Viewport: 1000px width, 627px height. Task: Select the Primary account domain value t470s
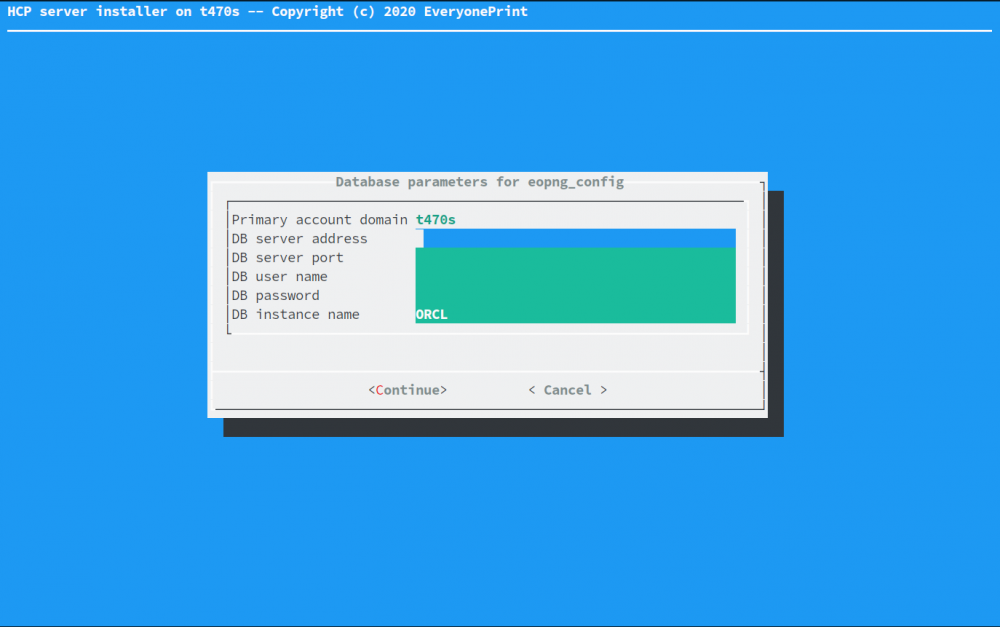(x=436, y=219)
